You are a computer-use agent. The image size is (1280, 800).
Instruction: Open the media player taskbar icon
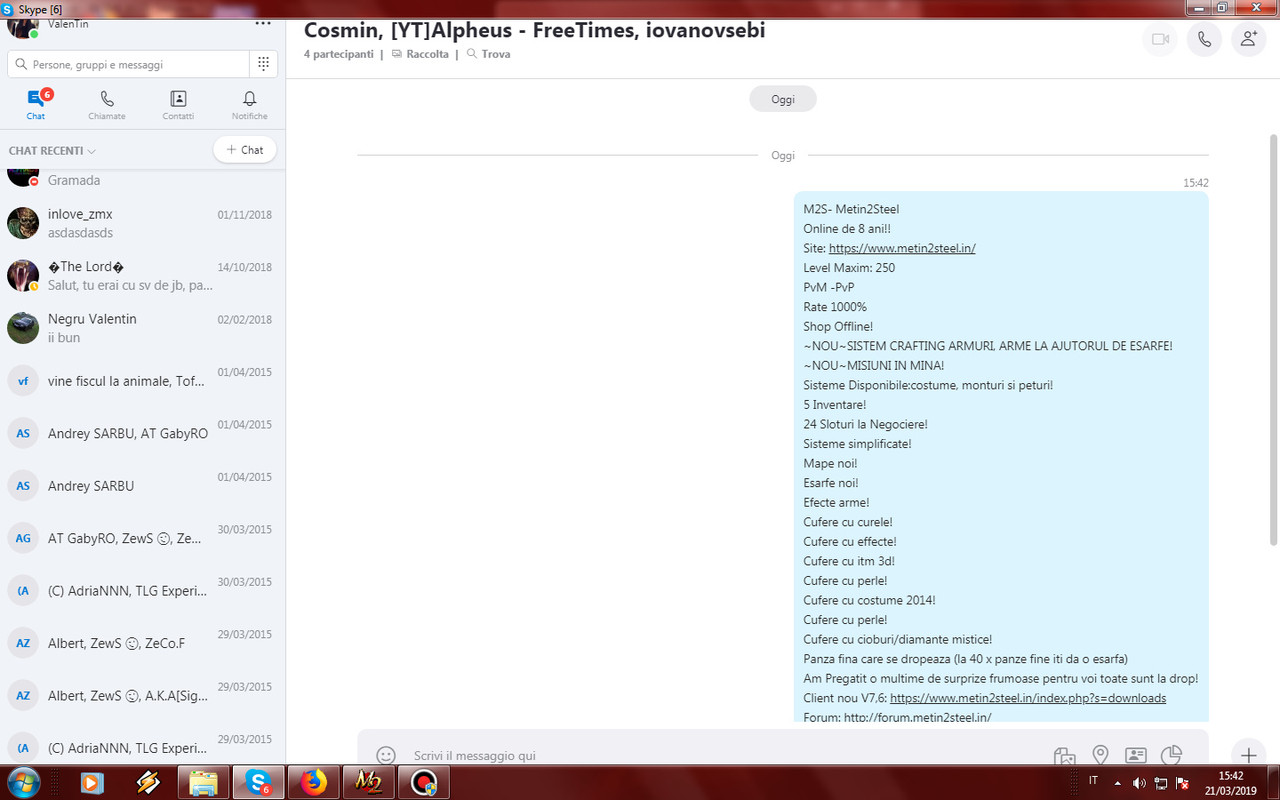92,782
